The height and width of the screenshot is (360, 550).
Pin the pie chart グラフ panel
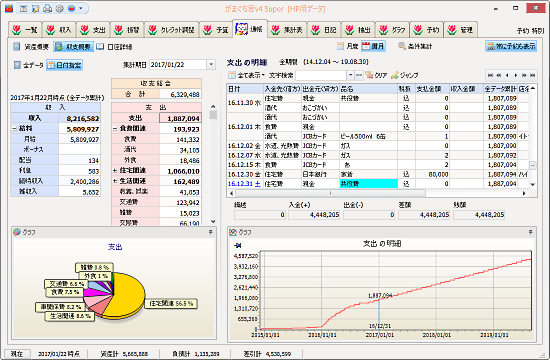coord(210,232)
